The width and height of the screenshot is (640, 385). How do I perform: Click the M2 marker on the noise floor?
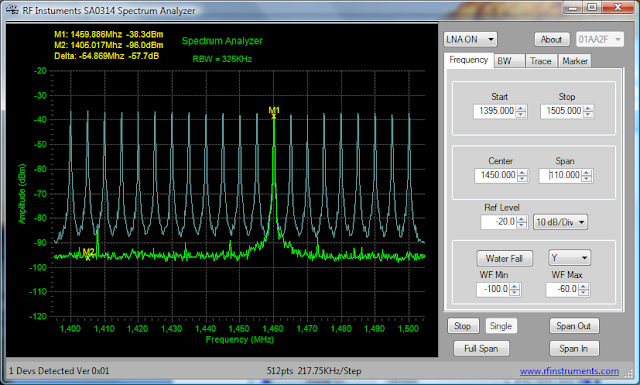tap(88, 254)
